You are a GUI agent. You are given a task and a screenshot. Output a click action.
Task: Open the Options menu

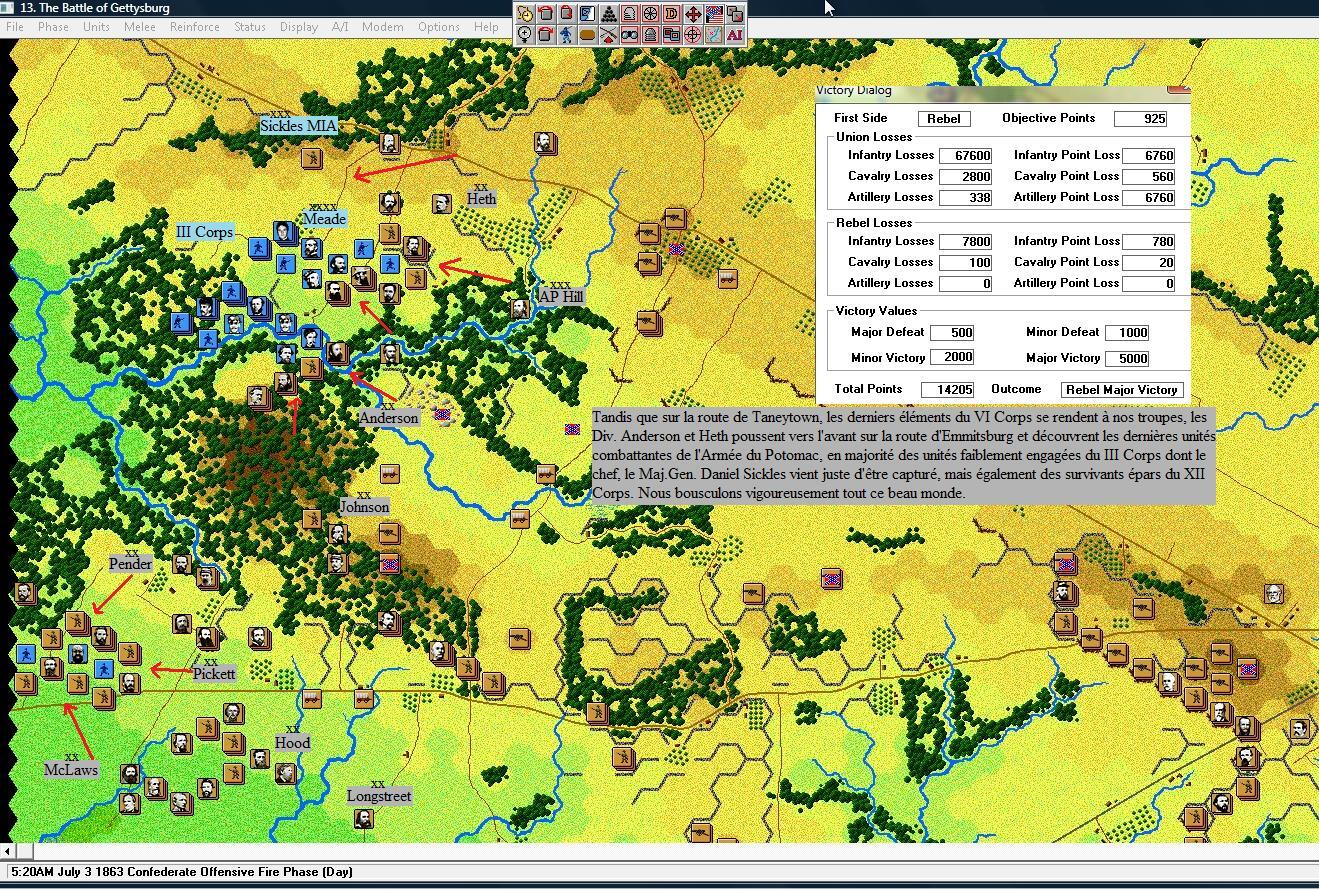pyautogui.click(x=439, y=27)
